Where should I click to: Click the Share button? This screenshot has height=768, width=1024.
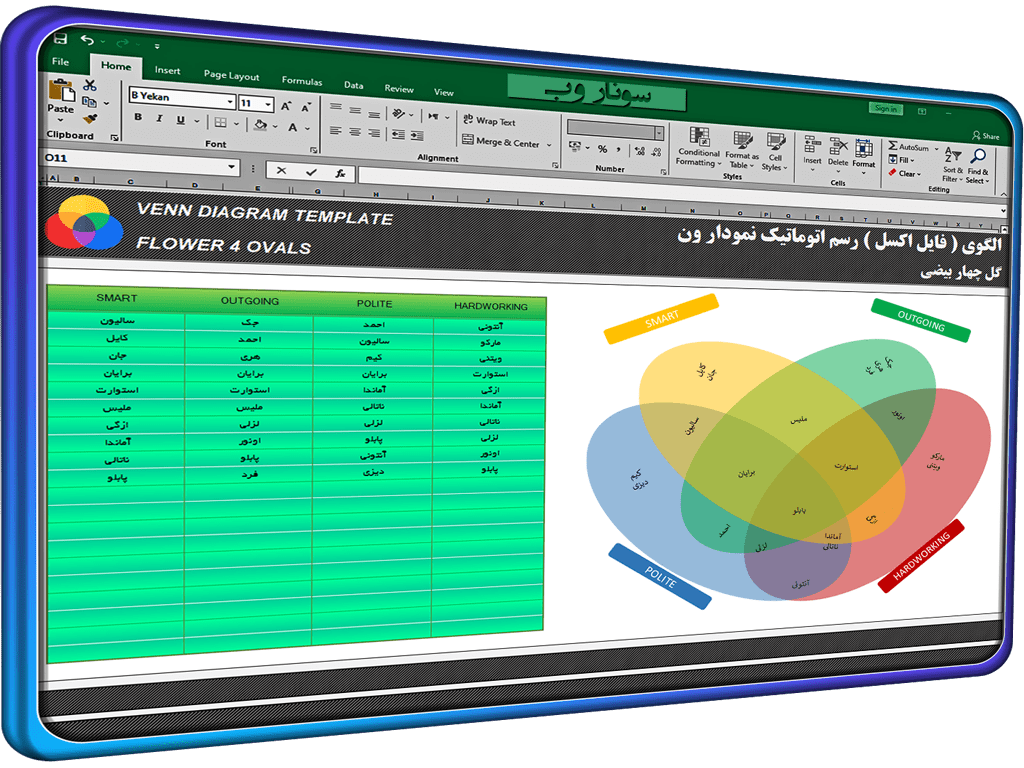click(x=986, y=136)
